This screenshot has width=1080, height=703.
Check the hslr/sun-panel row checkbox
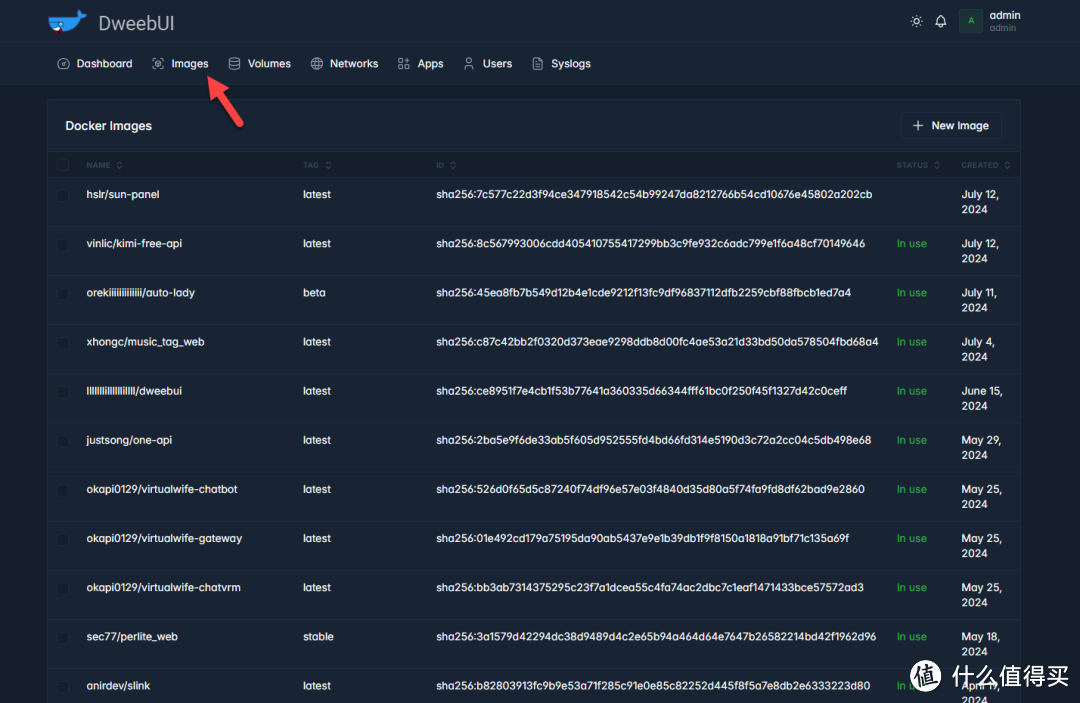tap(63, 195)
